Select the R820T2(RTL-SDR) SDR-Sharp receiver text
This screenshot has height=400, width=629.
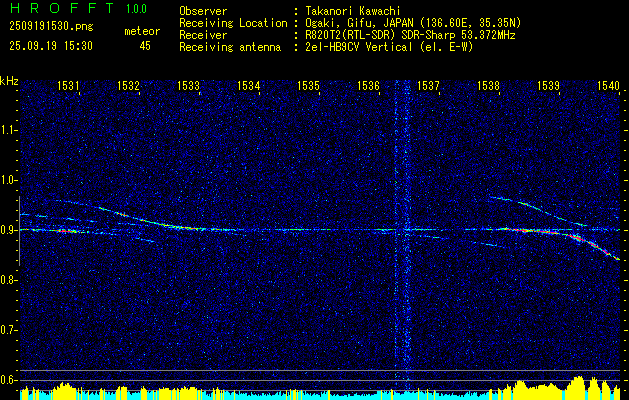click(410, 35)
